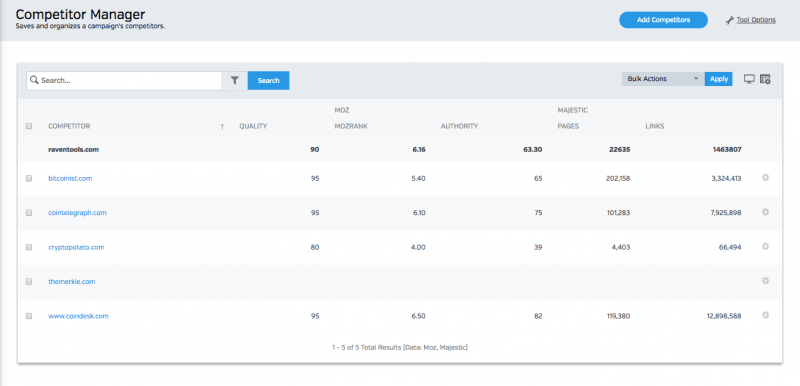This screenshot has width=800, height=386.
Task: Click the authority value 63.30
Action: coord(533,149)
